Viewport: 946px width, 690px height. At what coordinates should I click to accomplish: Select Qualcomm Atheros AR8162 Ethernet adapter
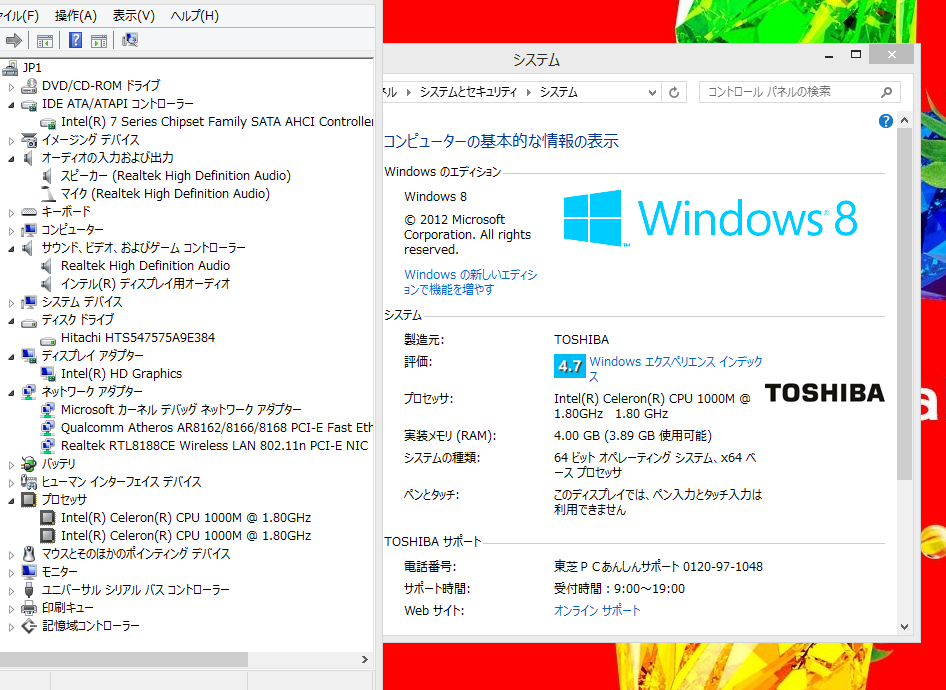217,428
